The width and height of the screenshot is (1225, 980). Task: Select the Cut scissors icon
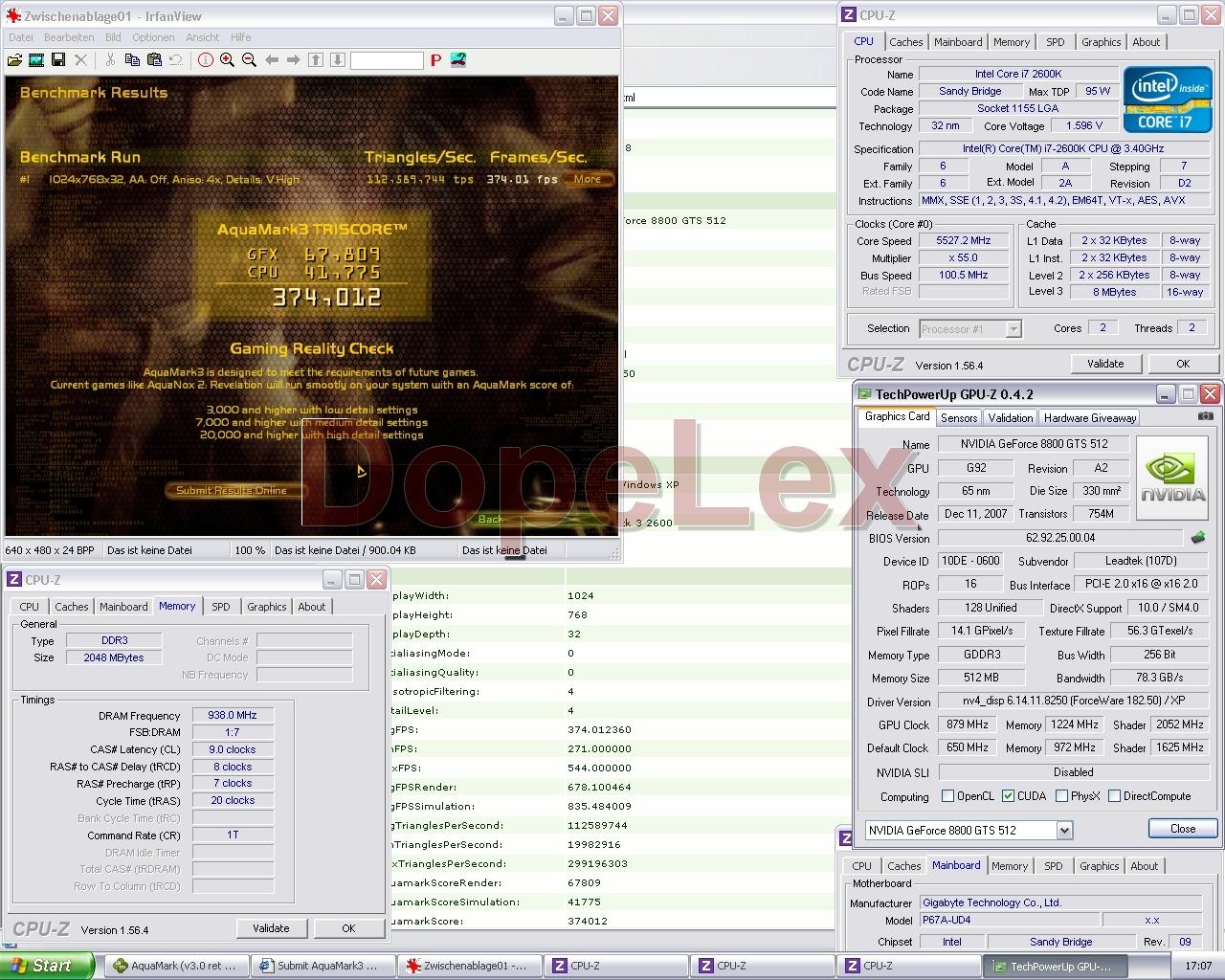(x=110, y=60)
